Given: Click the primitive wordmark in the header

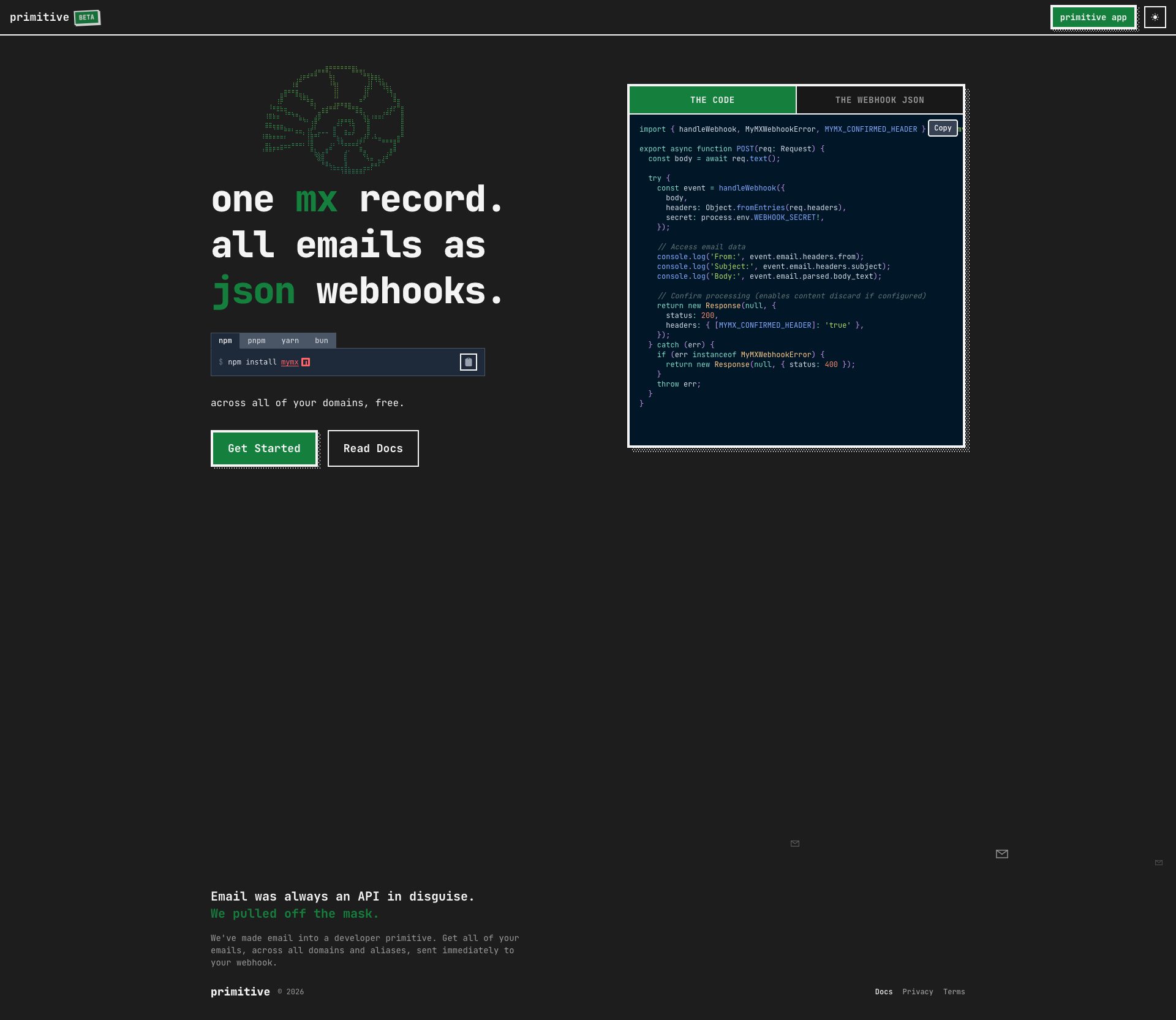Looking at the screenshot, I should click(39, 17).
